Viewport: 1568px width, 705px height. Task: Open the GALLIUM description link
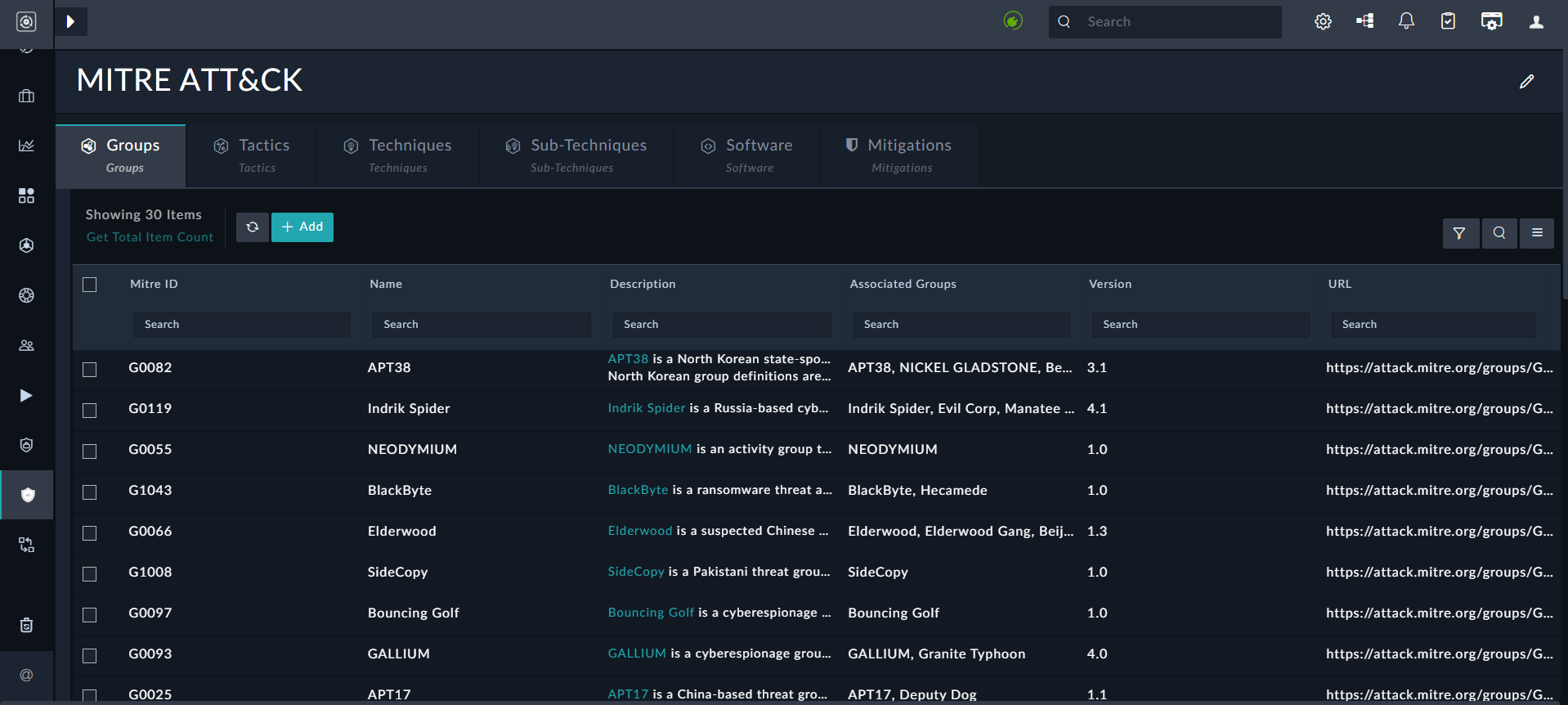point(637,653)
